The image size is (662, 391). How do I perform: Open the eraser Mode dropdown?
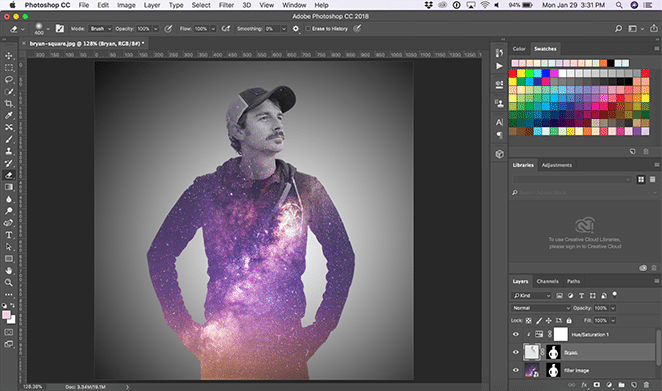pyautogui.click(x=100, y=29)
